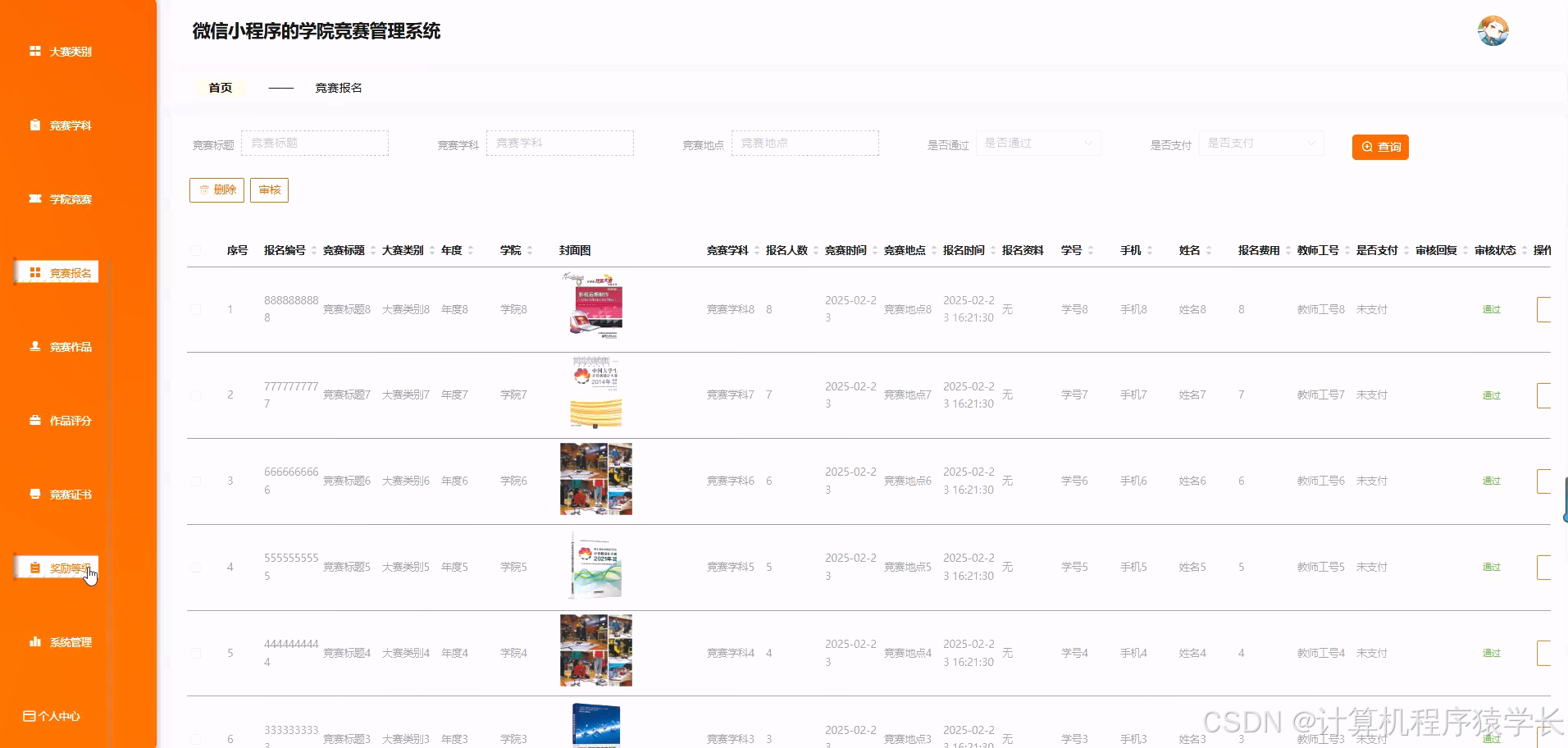Click the 竞赛学科 clipboard icon in sidebar
Image resolution: width=1568 pixels, height=748 pixels.
pos(35,125)
